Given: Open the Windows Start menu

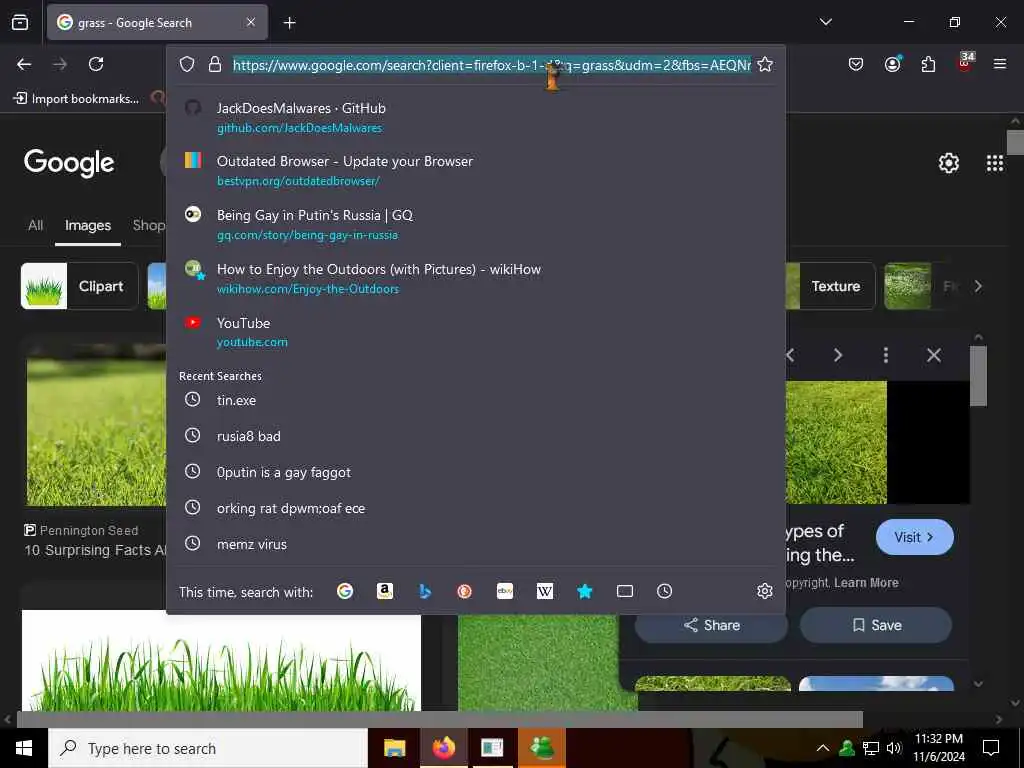Looking at the screenshot, I should [x=24, y=748].
